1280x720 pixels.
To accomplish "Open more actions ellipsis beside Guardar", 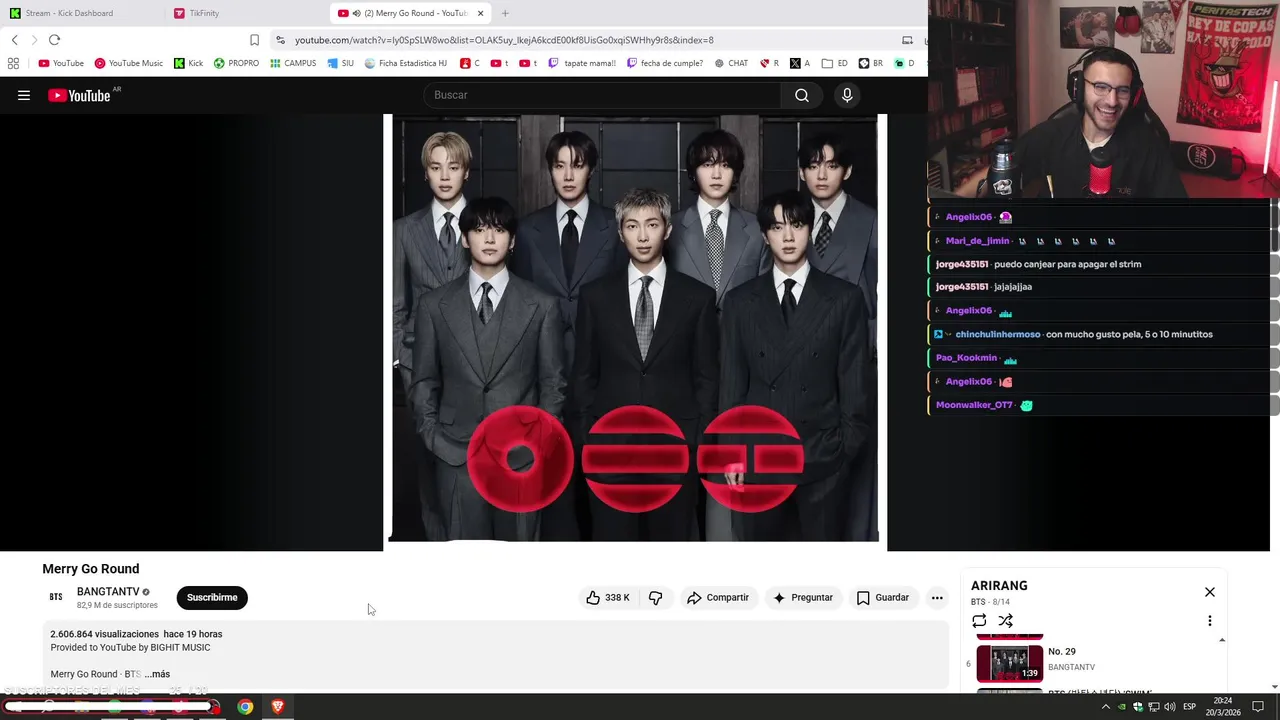I will tap(937, 597).
